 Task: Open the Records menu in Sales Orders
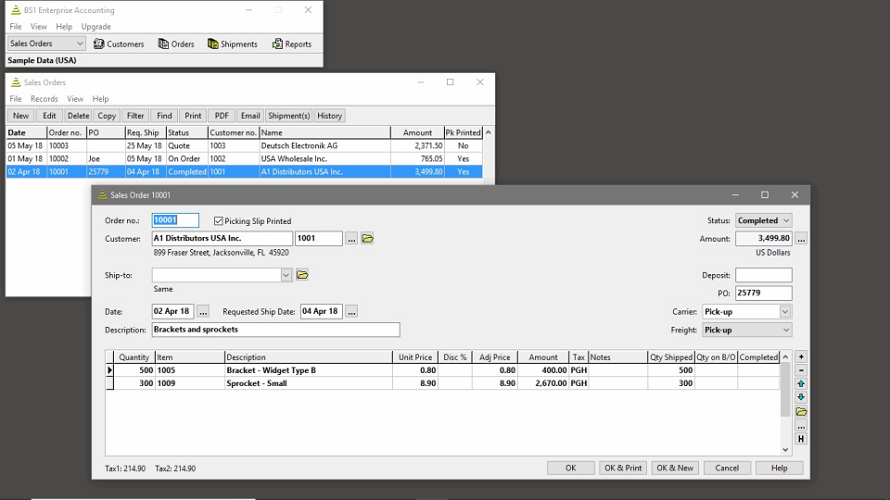click(44, 99)
